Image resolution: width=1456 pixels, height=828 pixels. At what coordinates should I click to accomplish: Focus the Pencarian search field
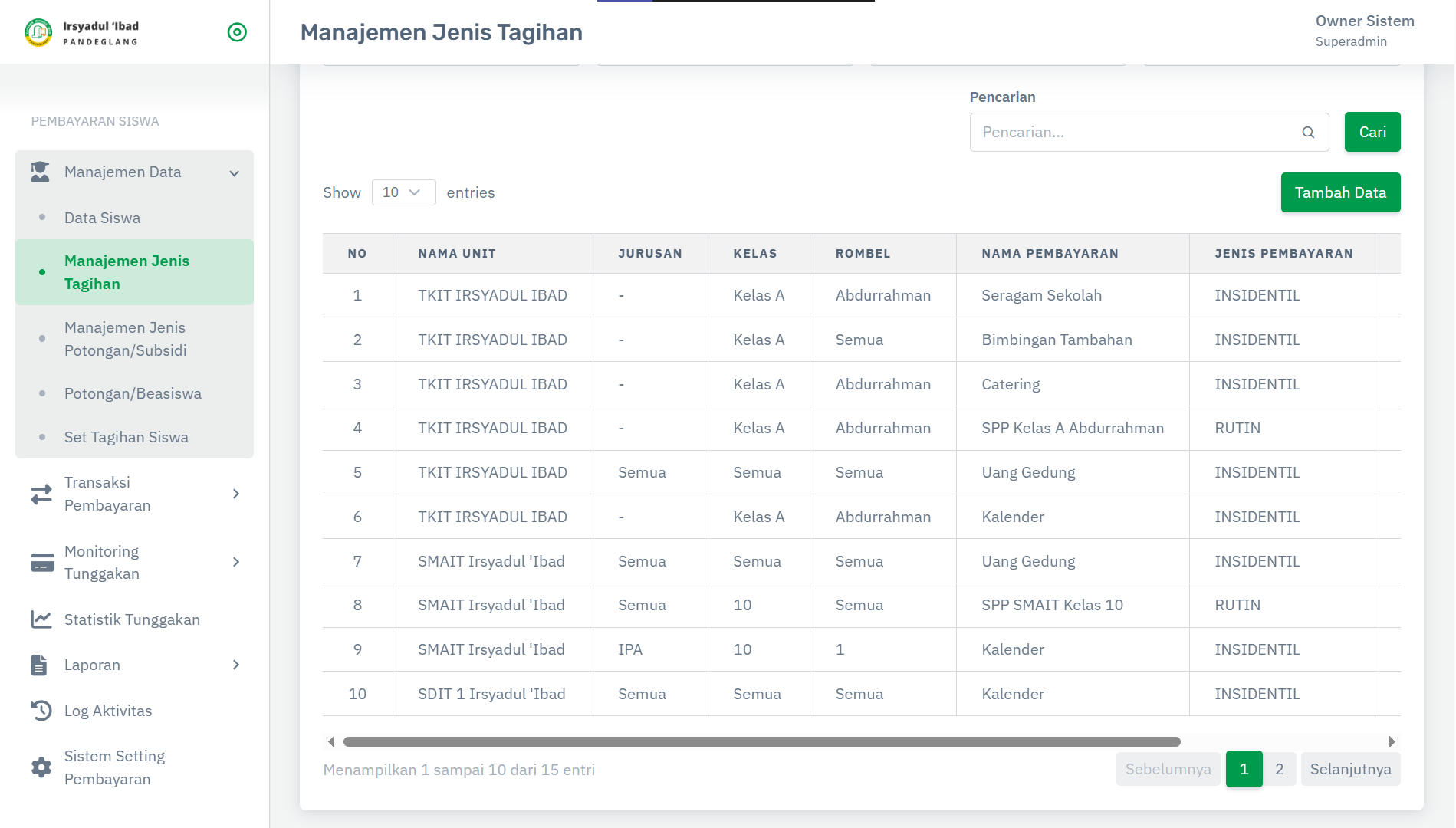(1149, 133)
